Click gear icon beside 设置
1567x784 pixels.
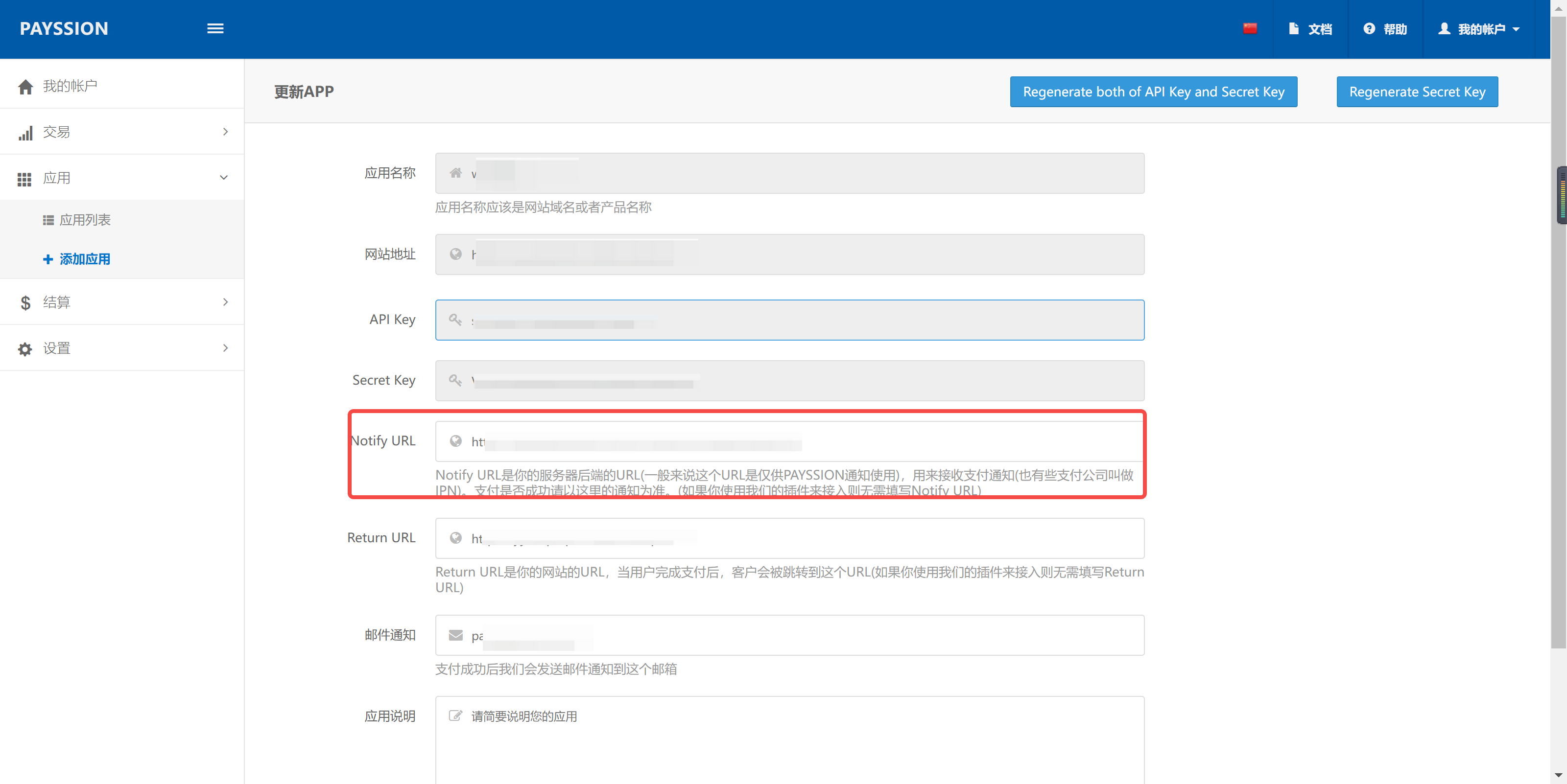tap(25, 349)
